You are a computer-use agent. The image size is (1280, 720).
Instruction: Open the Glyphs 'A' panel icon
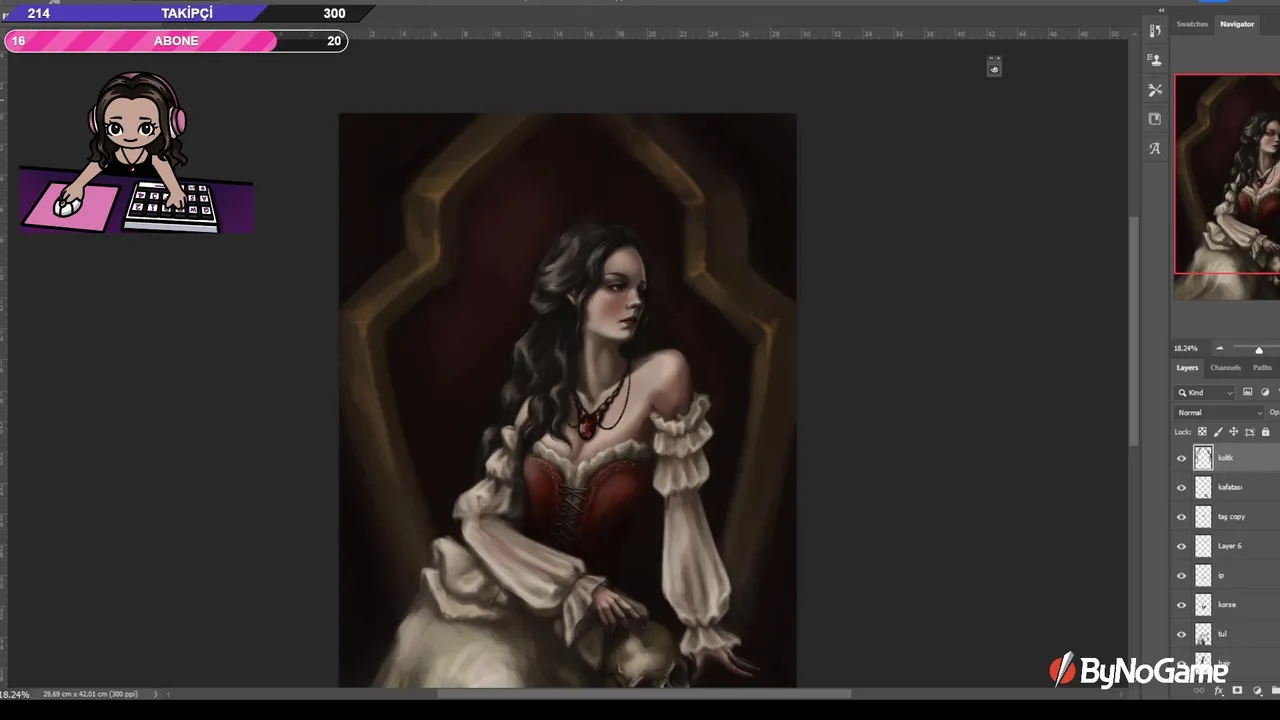(x=1155, y=148)
